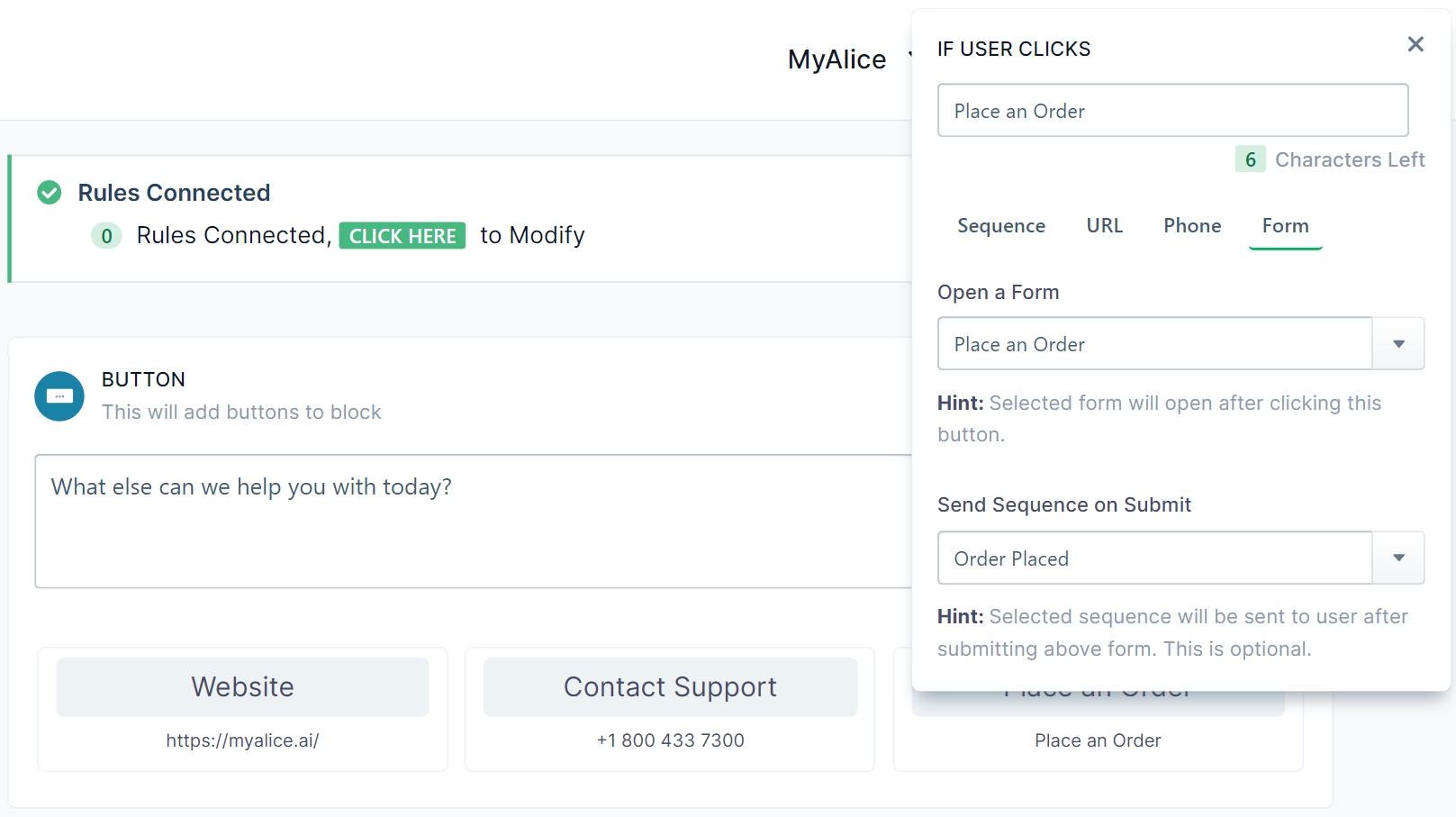Screen dimensions: 1456x817
Task: Click the https://myalice.ai/ URL text
Action: [x=242, y=740]
